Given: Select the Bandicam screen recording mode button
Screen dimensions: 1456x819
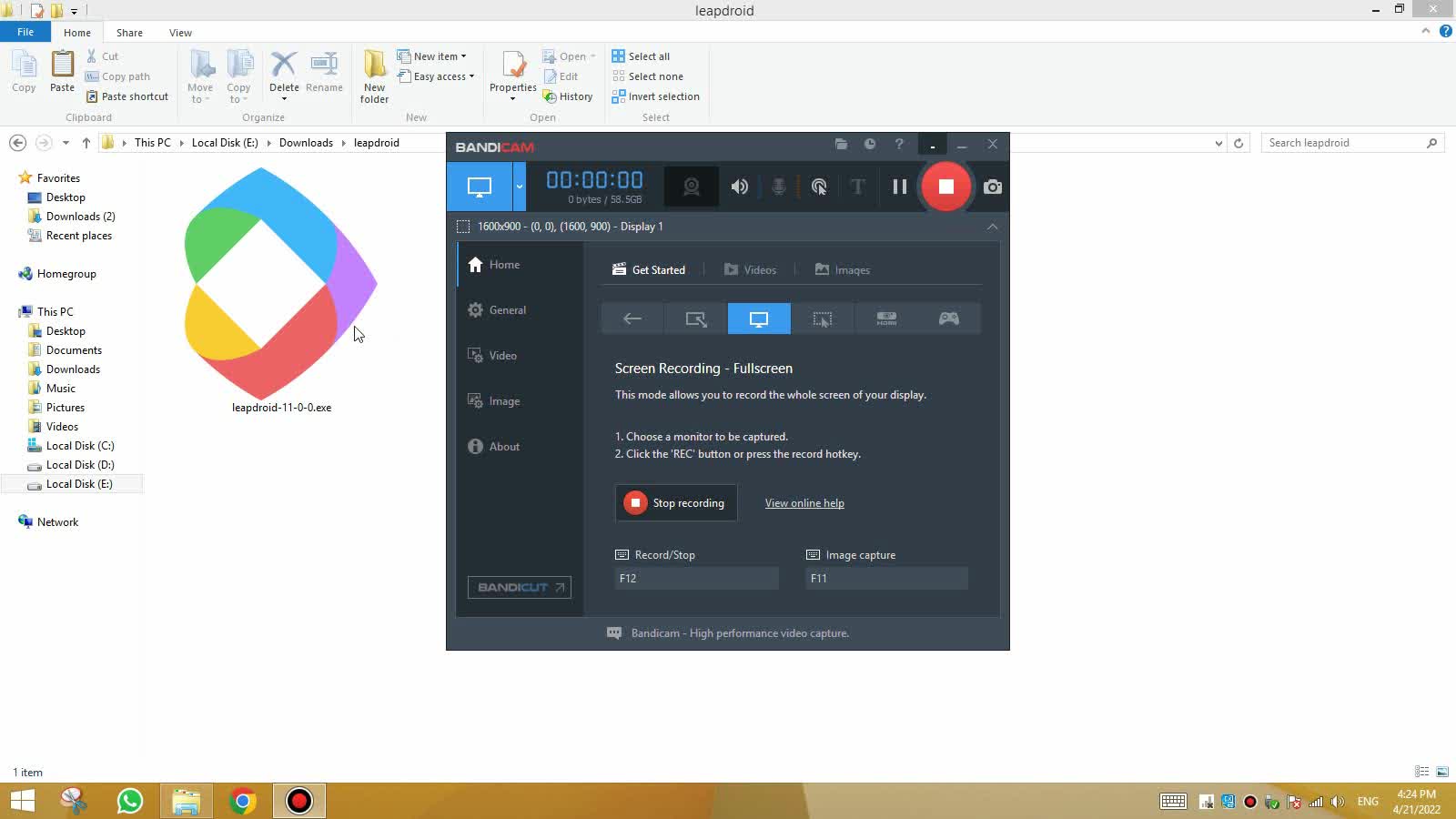Looking at the screenshot, I should [480, 187].
